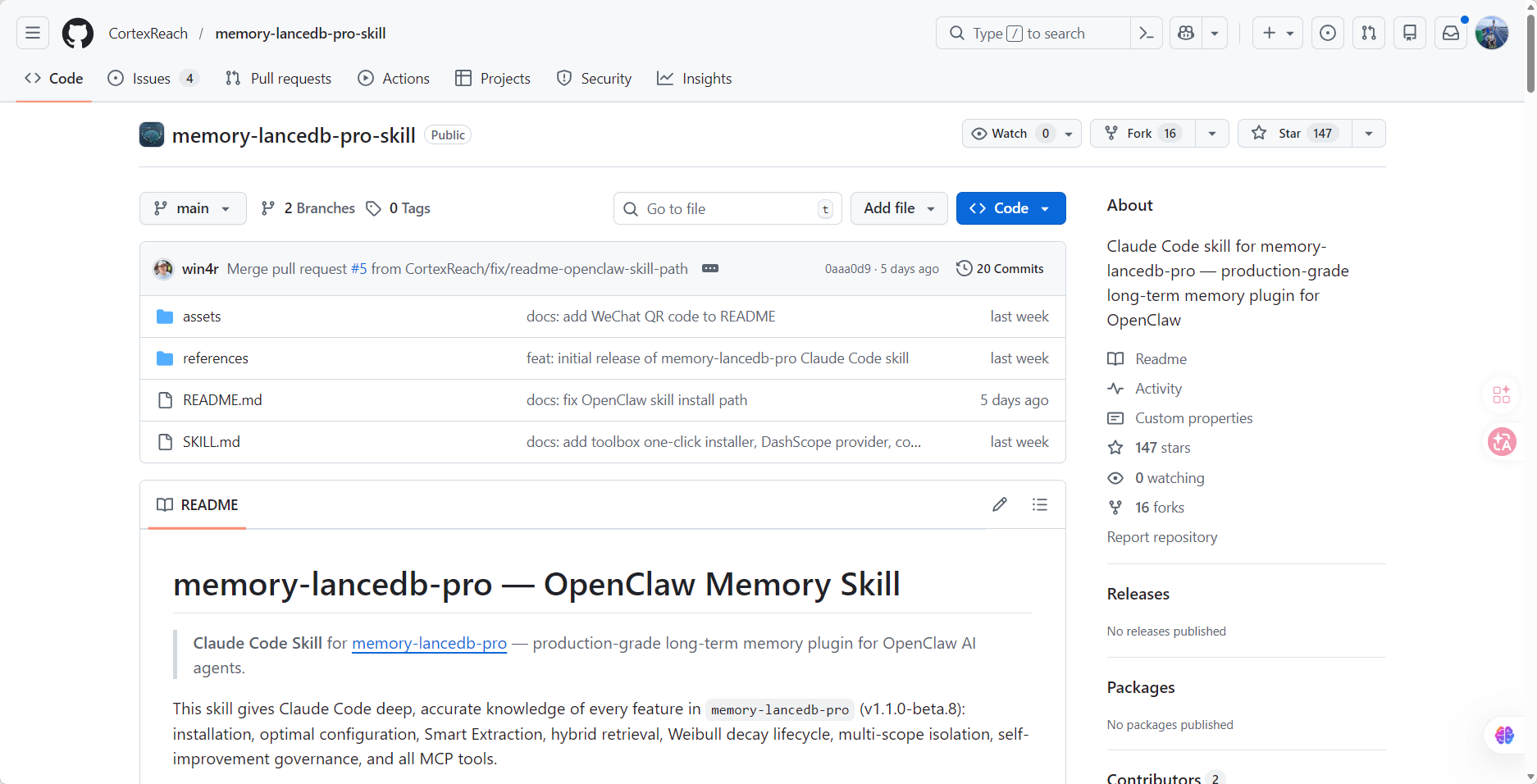1537x784 pixels.
Task: Open your pull requests from the header icon
Action: click(1369, 33)
